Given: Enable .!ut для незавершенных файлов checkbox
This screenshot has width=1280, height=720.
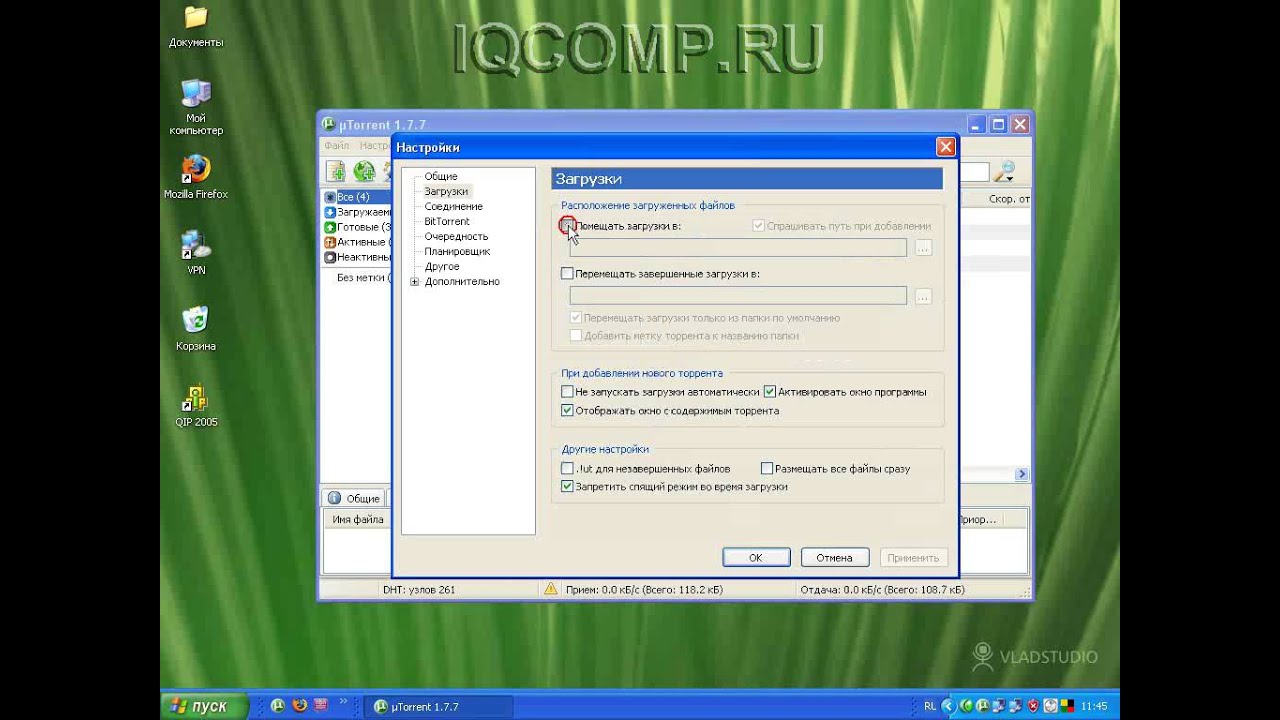Looking at the screenshot, I should (567, 468).
